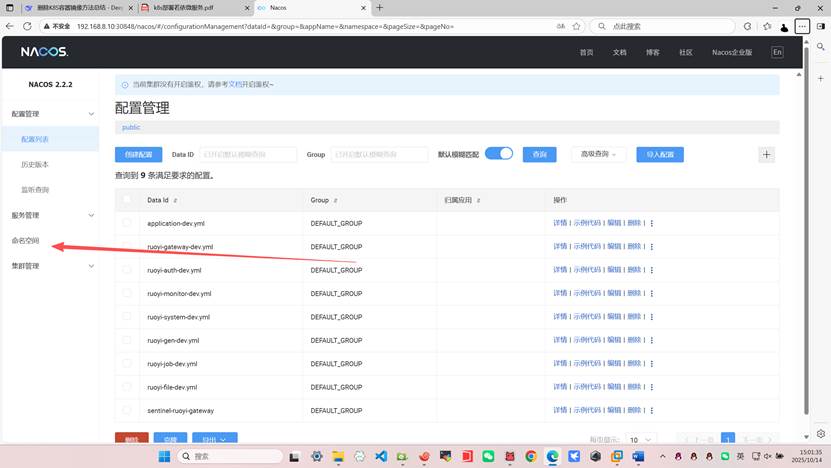Switch language with the En button
The height and width of the screenshot is (468, 831).
777,52
